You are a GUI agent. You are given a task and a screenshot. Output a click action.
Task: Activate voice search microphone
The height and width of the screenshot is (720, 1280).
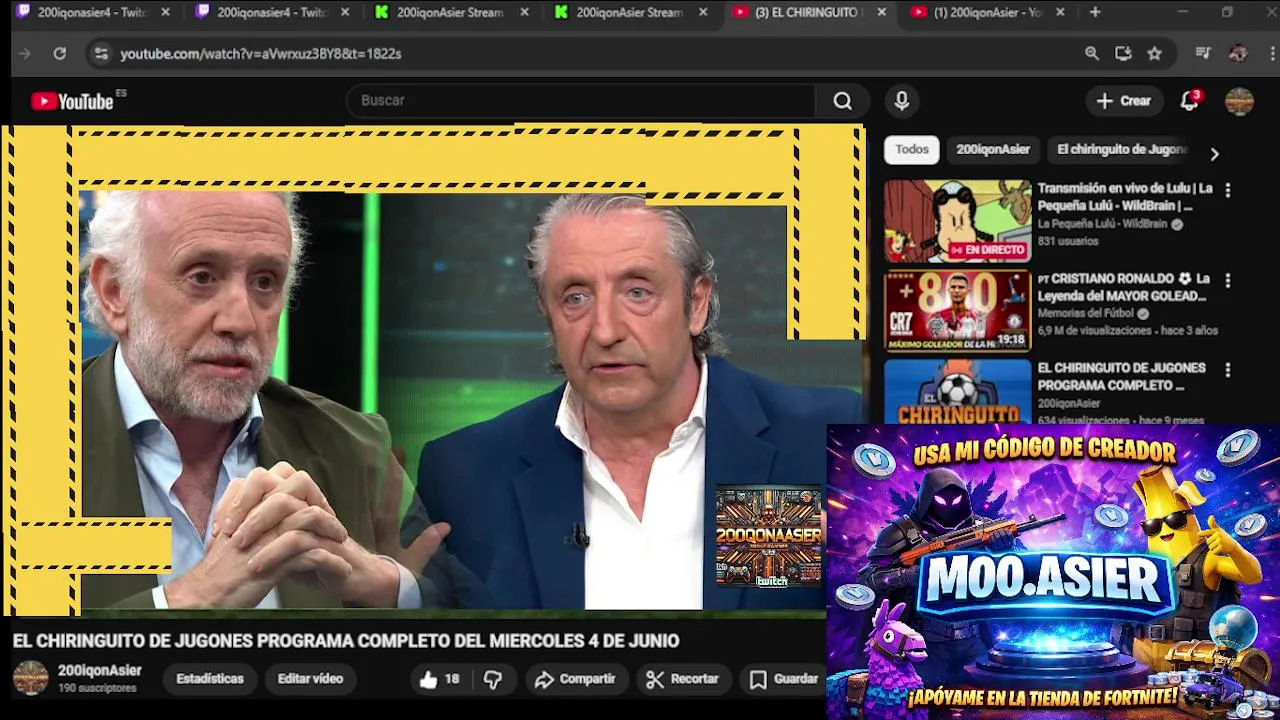[901, 101]
